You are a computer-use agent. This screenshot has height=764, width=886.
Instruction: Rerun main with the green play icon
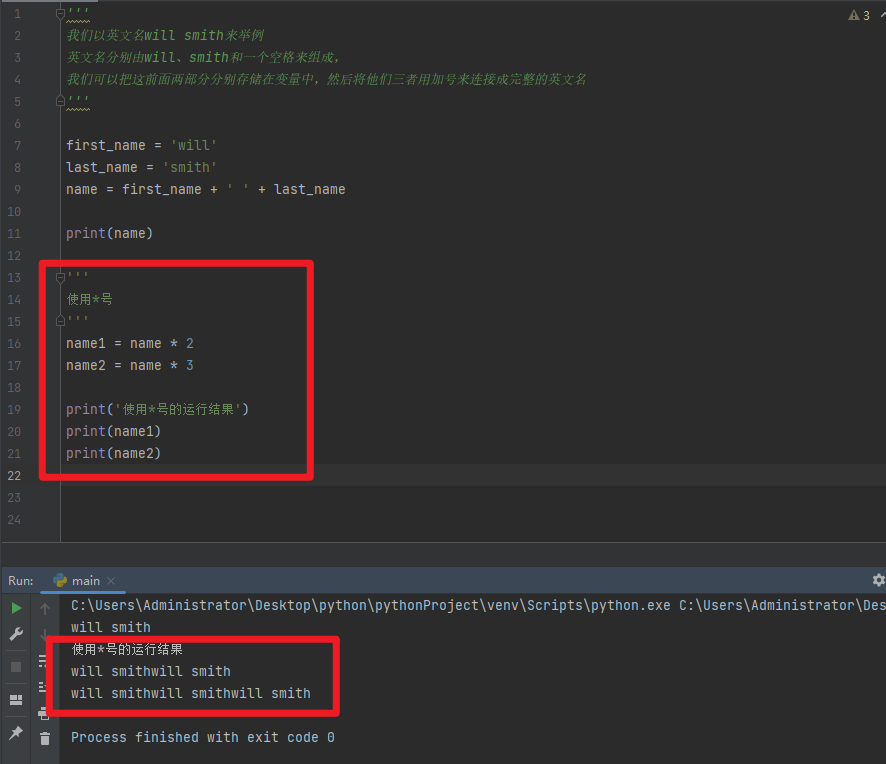[x=16, y=608]
